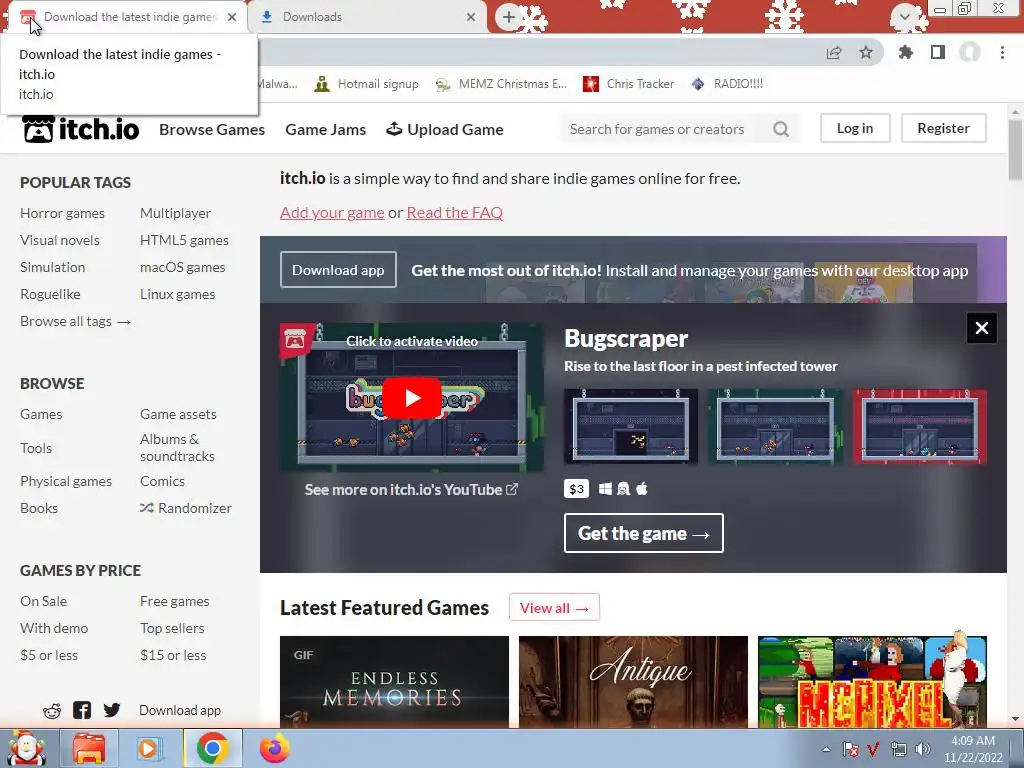Open Game assets category
This screenshot has width=1024, height=768.
point(178,414)
